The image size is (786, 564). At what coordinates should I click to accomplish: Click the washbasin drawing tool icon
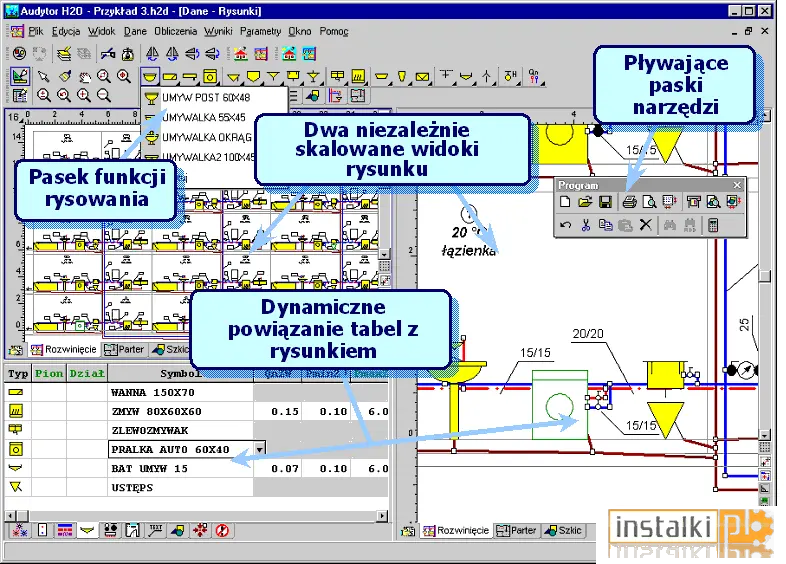pos(148,76)
